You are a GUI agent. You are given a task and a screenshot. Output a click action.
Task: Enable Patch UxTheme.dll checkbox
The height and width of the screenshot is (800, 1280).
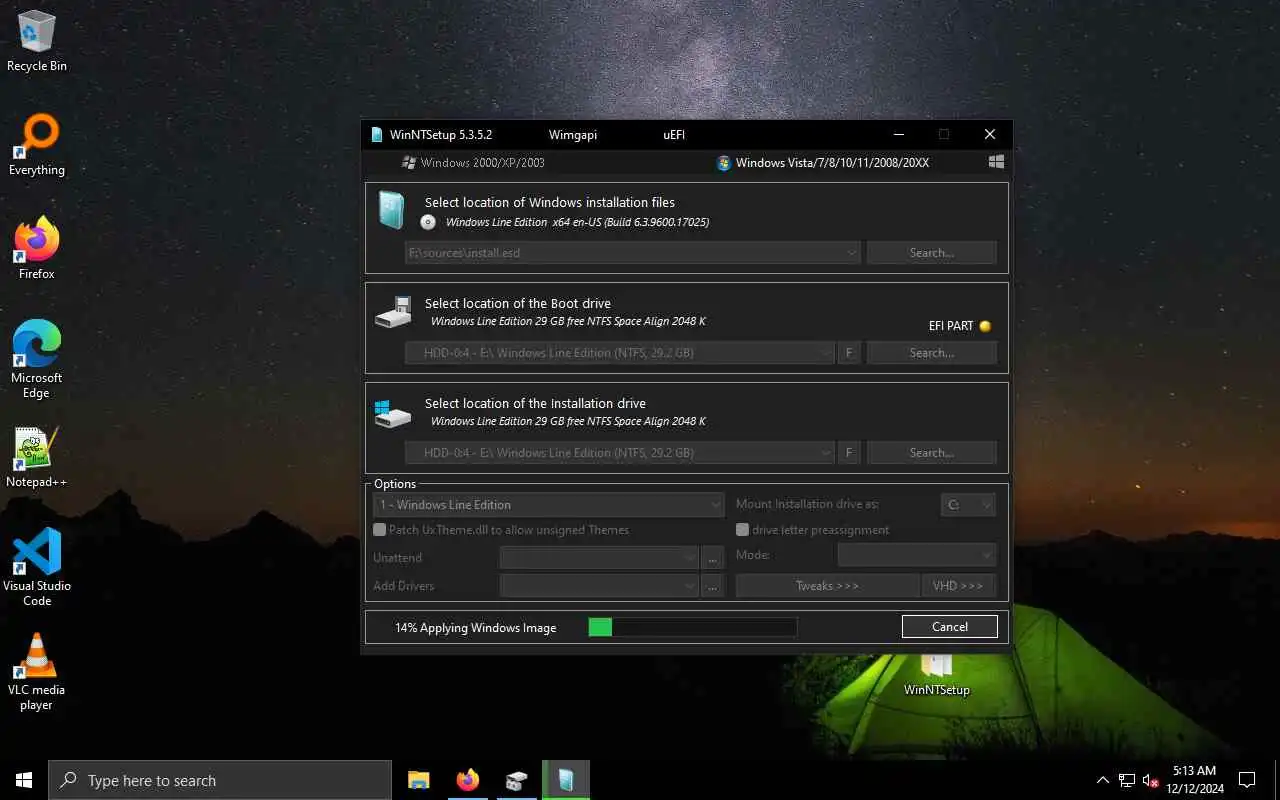tap(380, 530)
